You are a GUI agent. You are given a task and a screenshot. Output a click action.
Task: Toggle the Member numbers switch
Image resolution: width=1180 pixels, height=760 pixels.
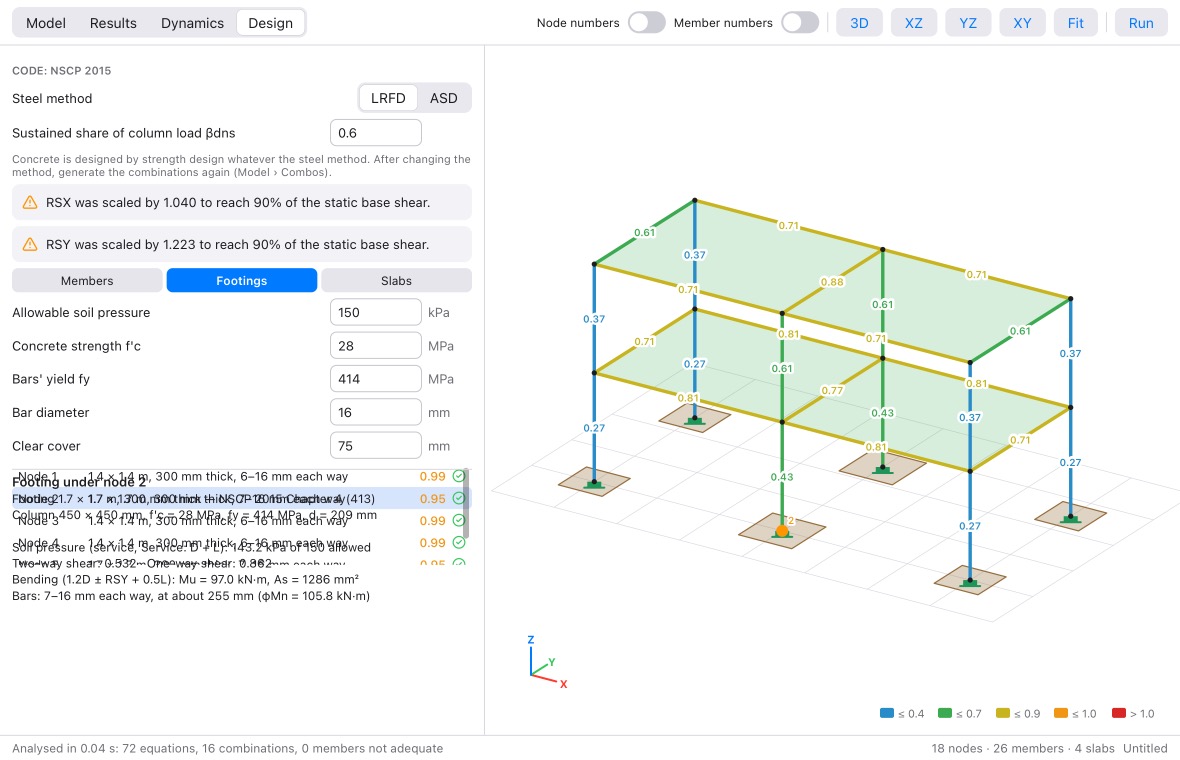[x=799, y=23]
